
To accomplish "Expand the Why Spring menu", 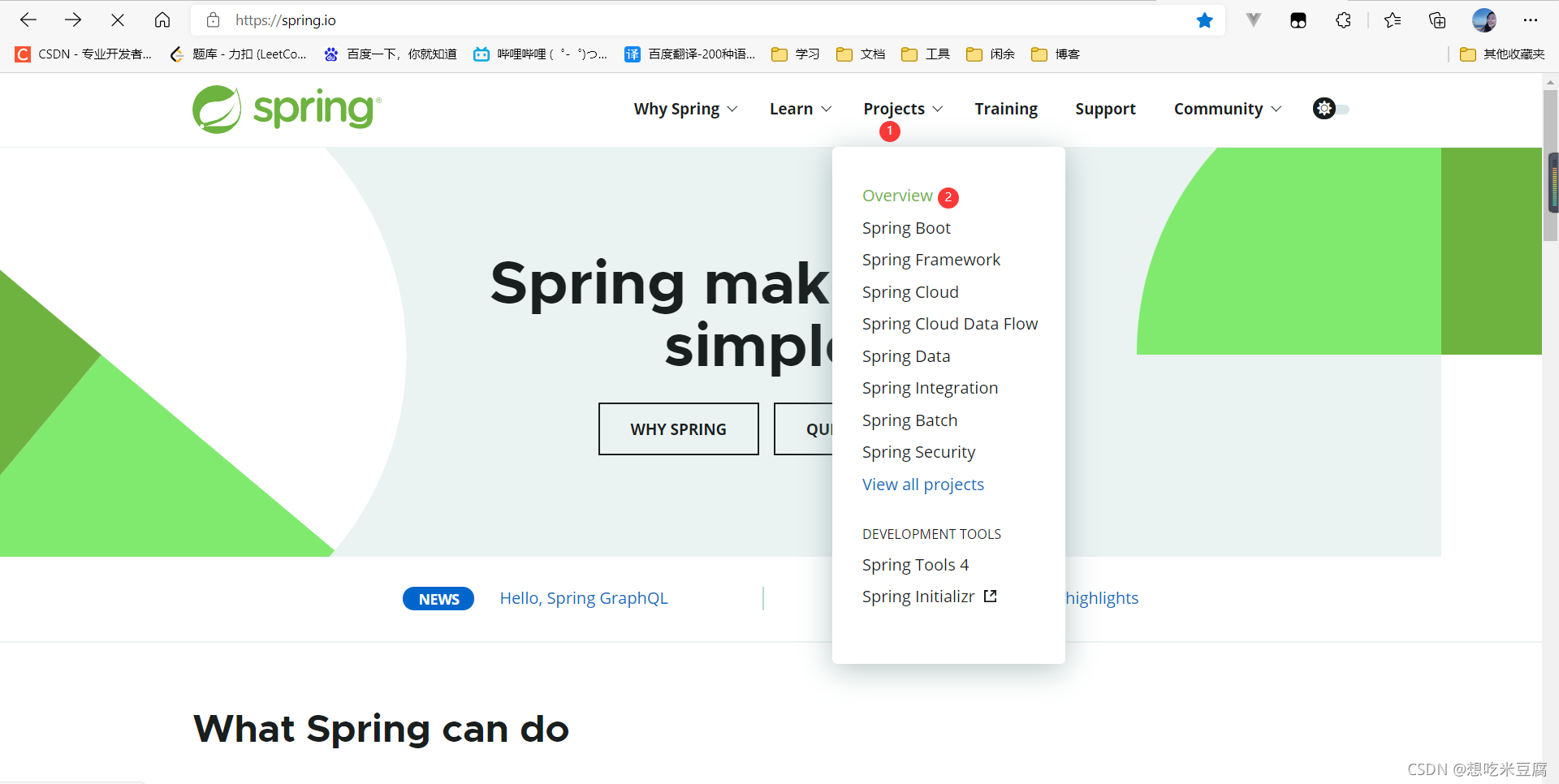I will click(x=685, y=109).
